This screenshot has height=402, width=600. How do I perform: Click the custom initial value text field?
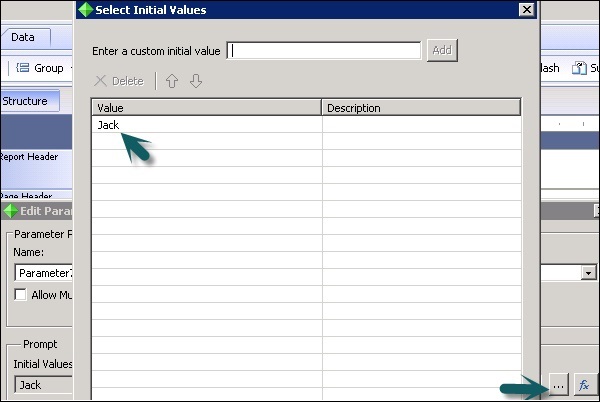[324, 50]
